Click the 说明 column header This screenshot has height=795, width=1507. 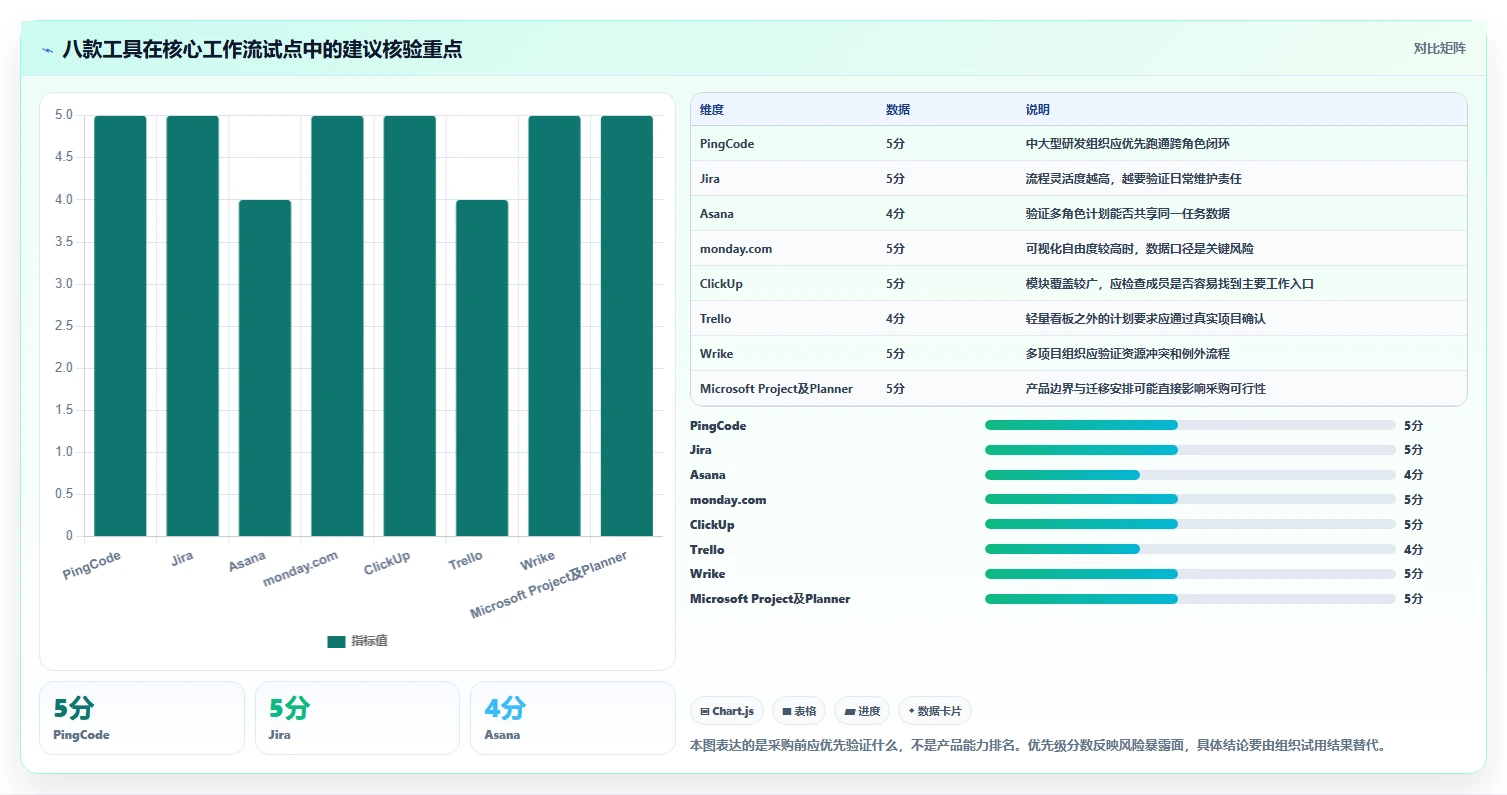1038,110
